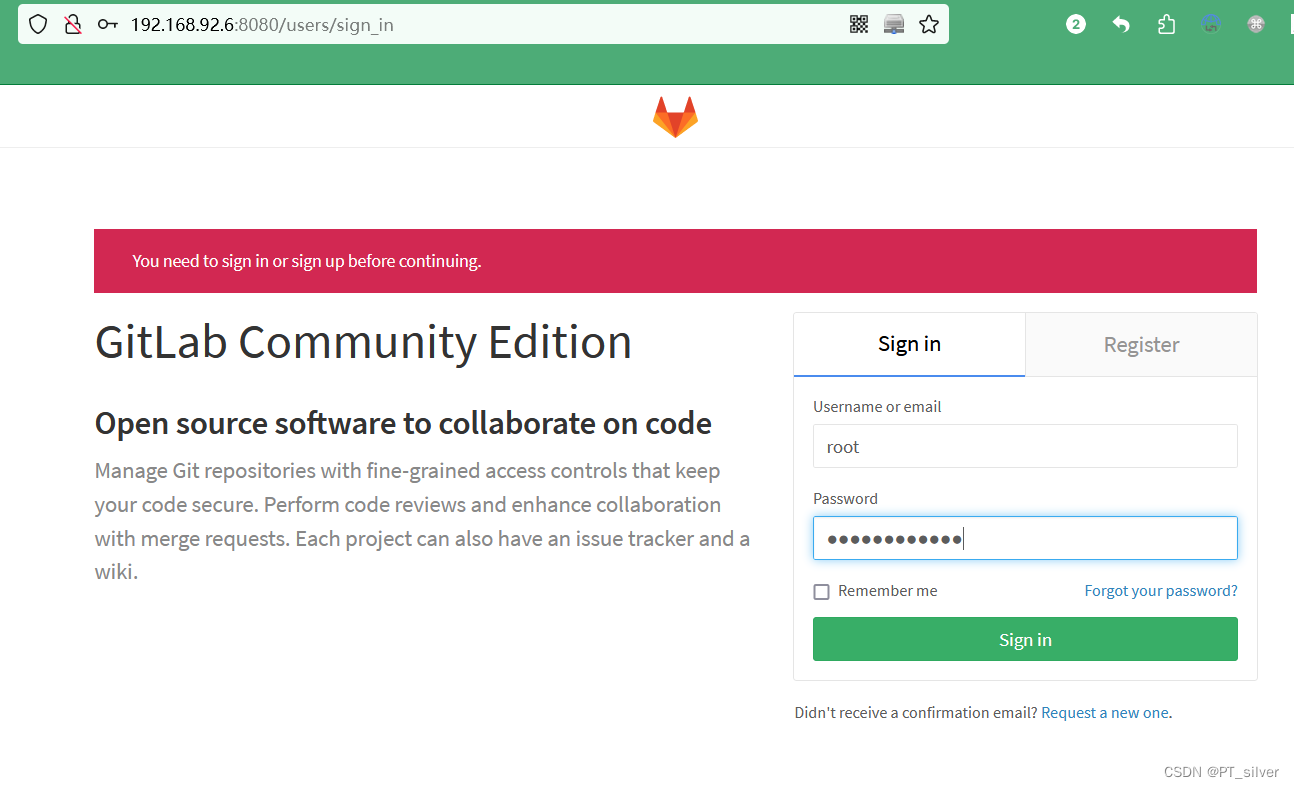This screenshot has width=1294, height=788.
Task: Click the reader/printer icon in address bar
Action: [x=894, y=24]
